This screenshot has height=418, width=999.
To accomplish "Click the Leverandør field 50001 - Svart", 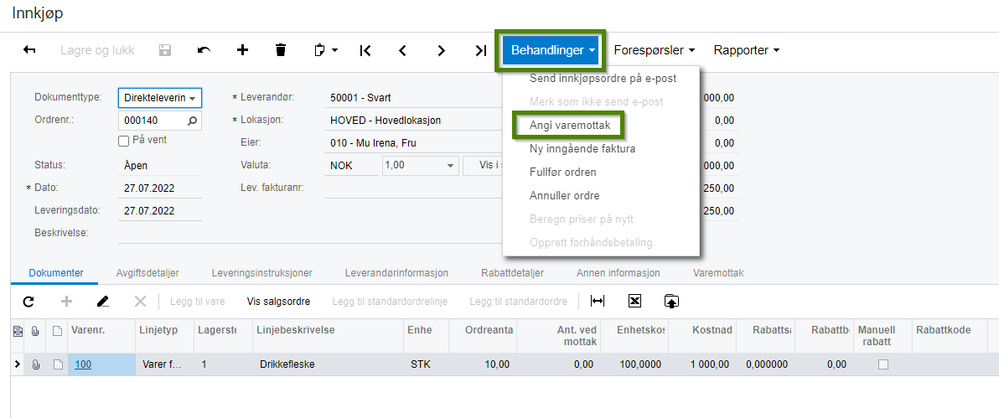I will pyautogui.click(x=414, y=98).
